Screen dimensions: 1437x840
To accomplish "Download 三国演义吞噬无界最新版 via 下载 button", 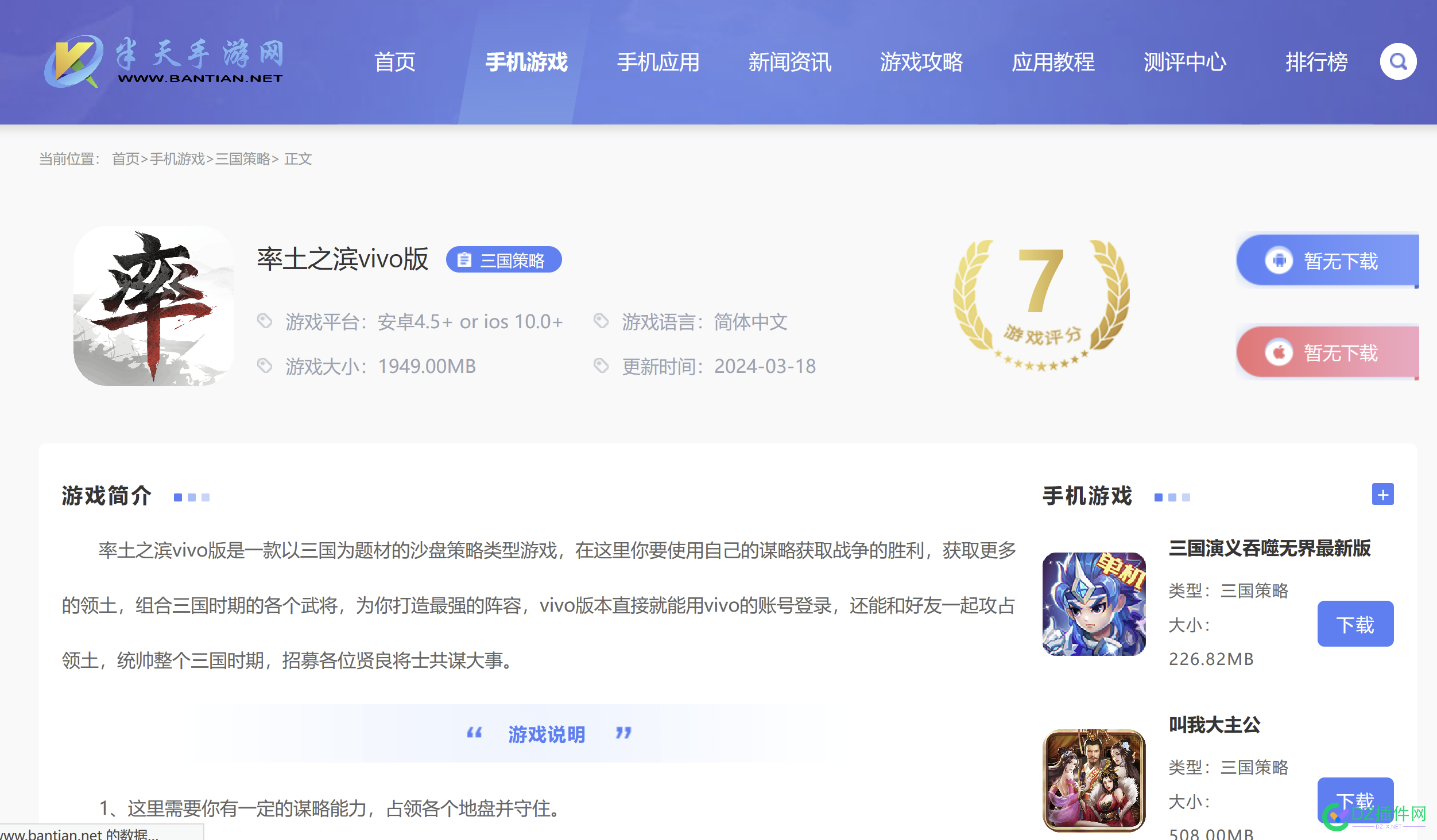I will point(1355,624).
